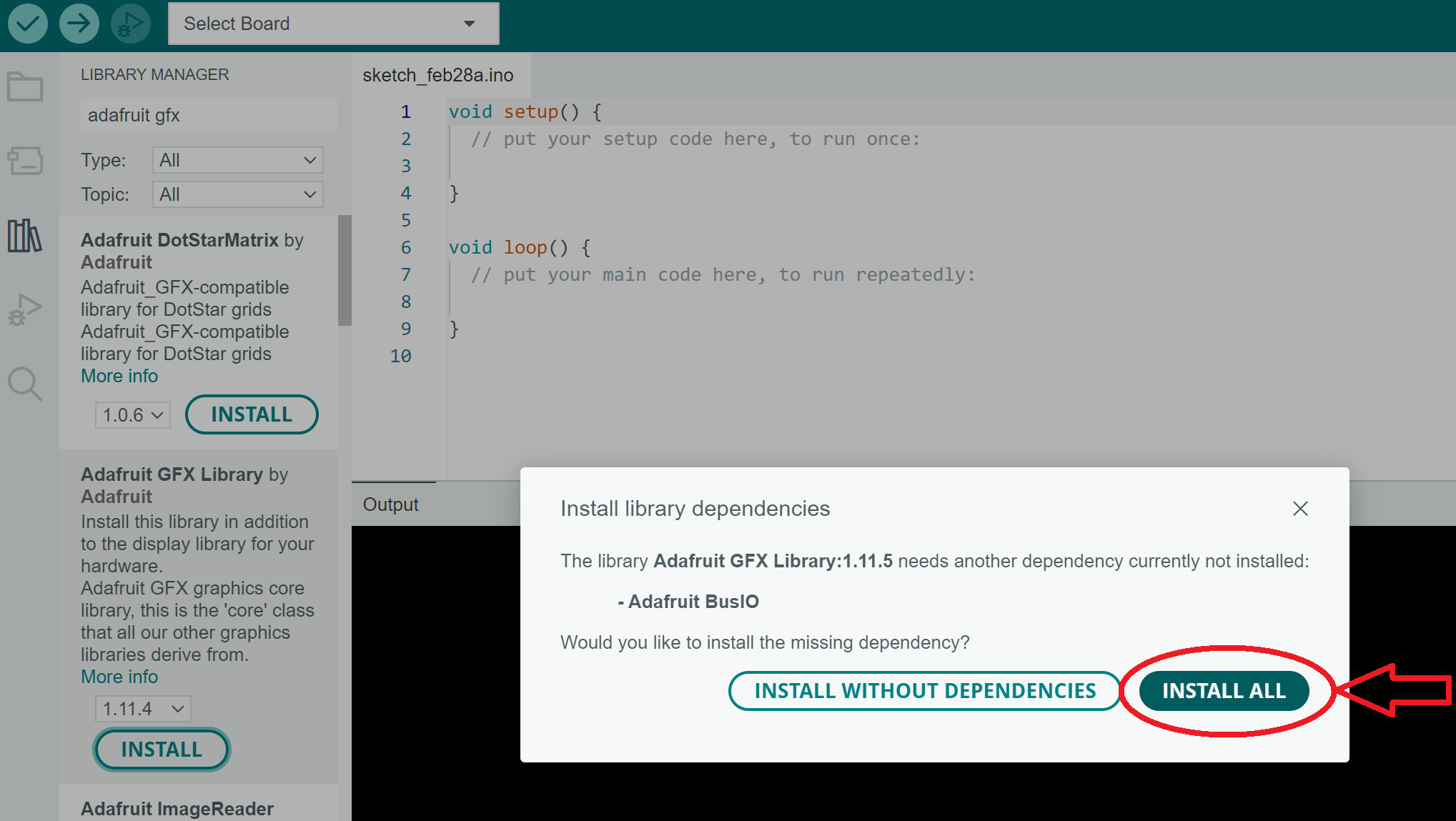Viewport: 1456px width, 821px height.
Task: Click More info under Adafruit DotStarMatrix
Action: click(119, 376)
